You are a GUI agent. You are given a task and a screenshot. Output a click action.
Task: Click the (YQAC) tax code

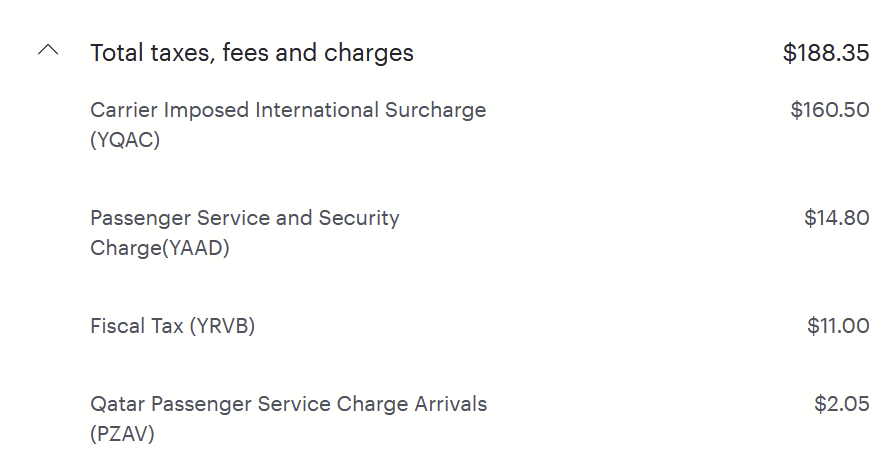point(125,140)
